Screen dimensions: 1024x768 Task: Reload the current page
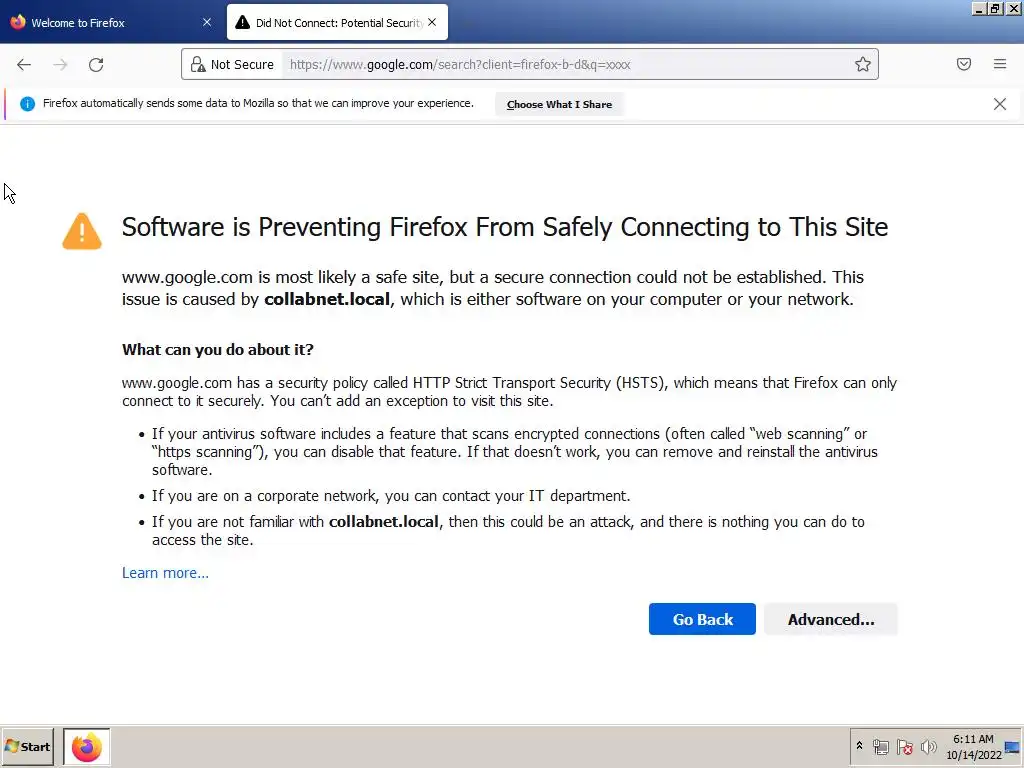point(96,65)
